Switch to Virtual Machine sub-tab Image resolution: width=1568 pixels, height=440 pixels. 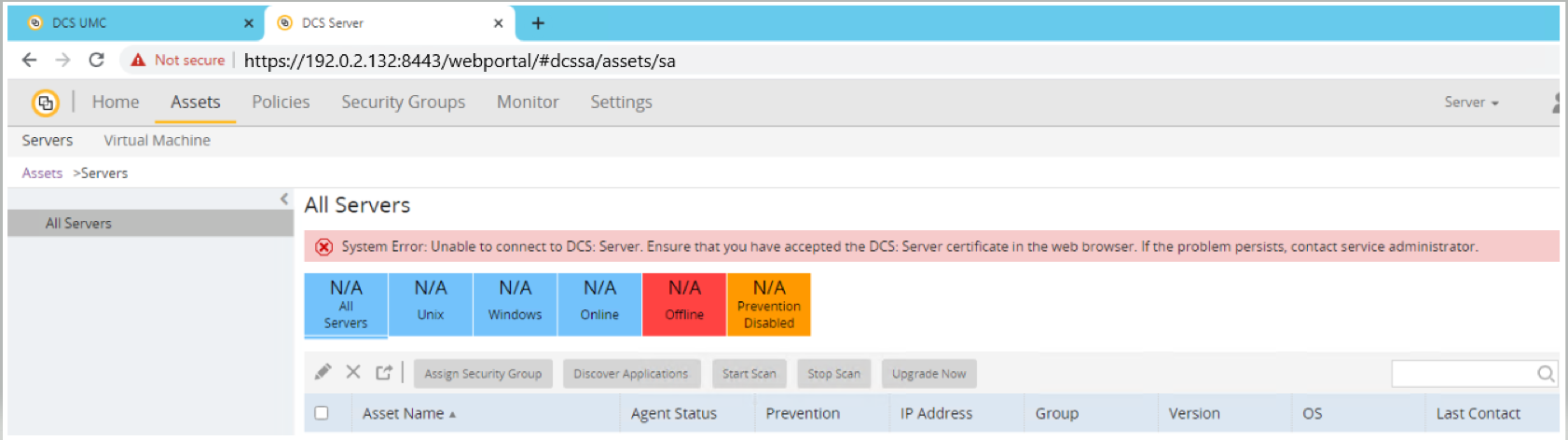point(157,141)
